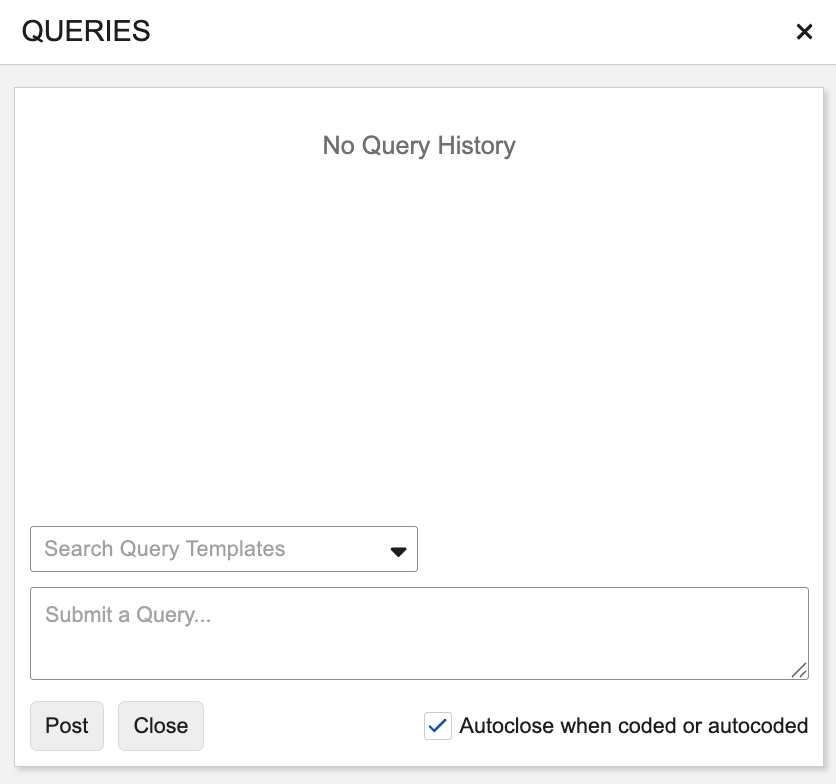Click the Autoclose when coded label text
Image resolution: width=836 pixels, height=784 pixels.
point(633,726)
